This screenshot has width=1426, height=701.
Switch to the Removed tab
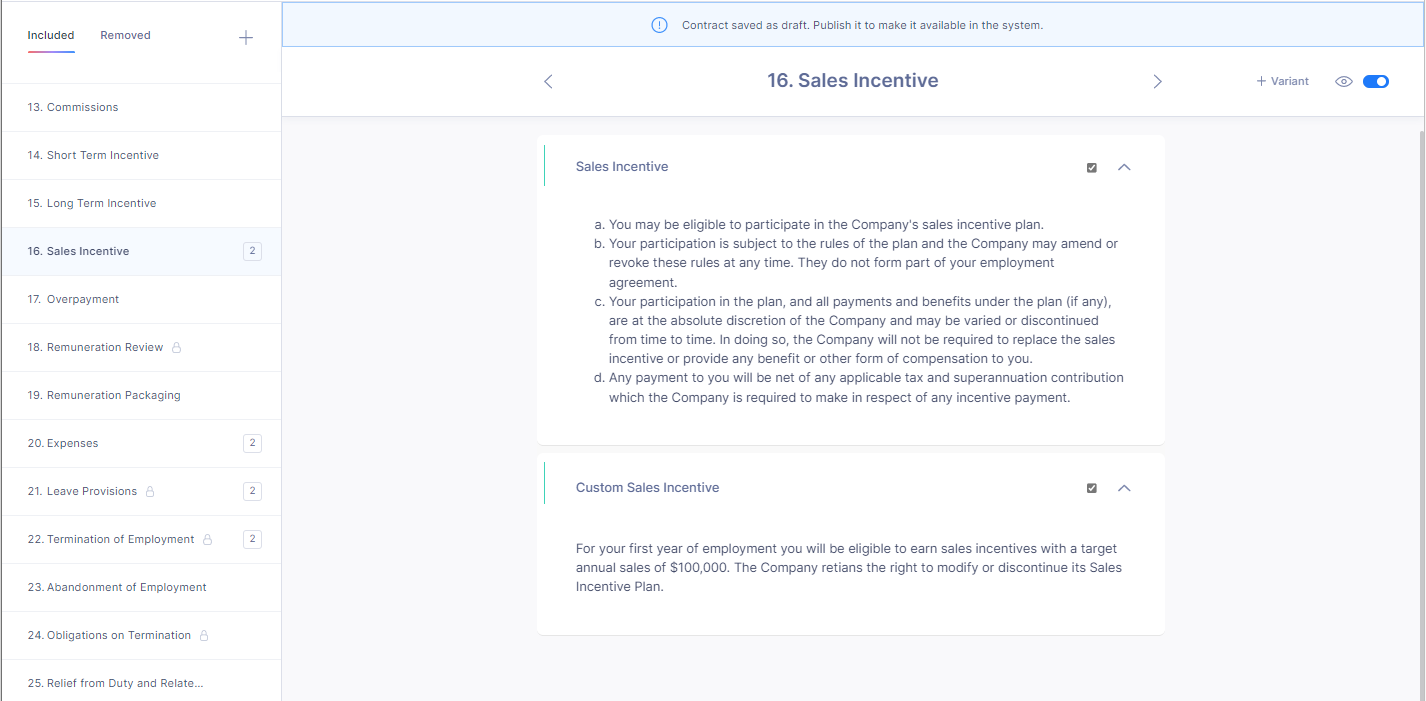[x=125, y=35]
